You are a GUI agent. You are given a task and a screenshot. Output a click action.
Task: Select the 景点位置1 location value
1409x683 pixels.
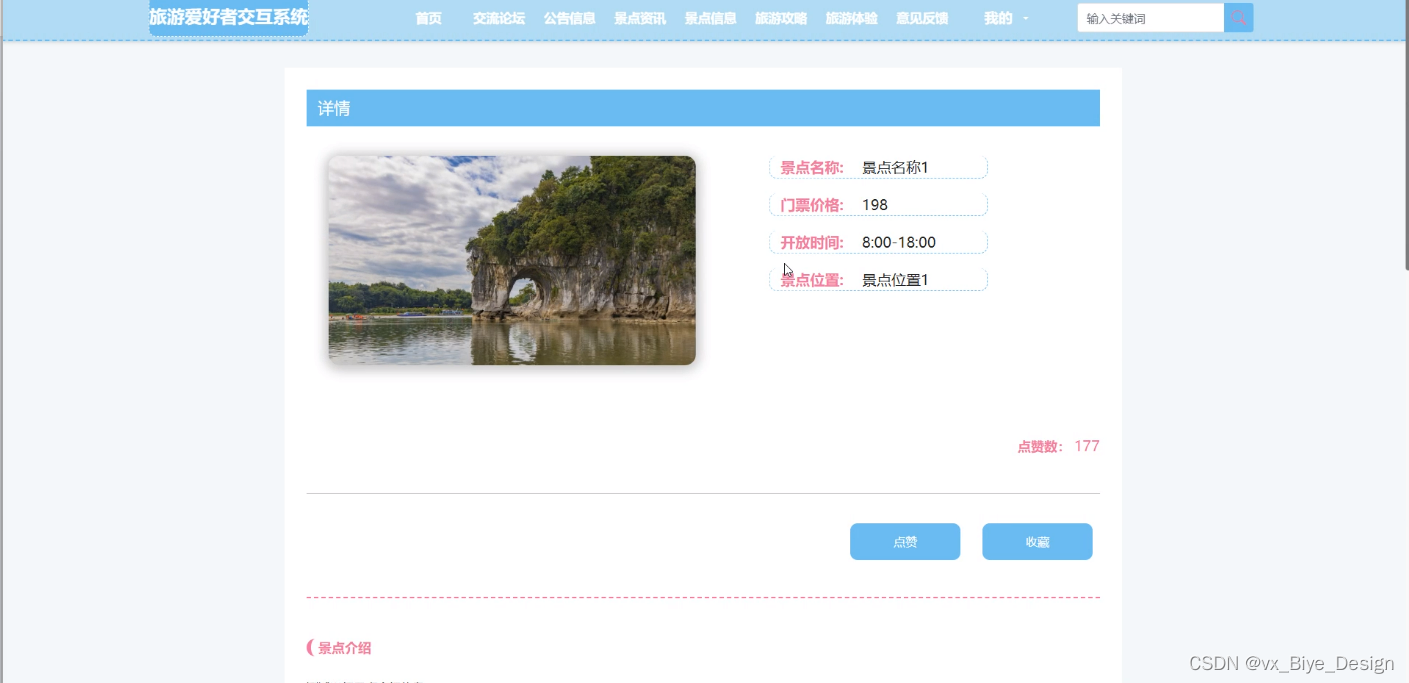(x=895, y=280)
